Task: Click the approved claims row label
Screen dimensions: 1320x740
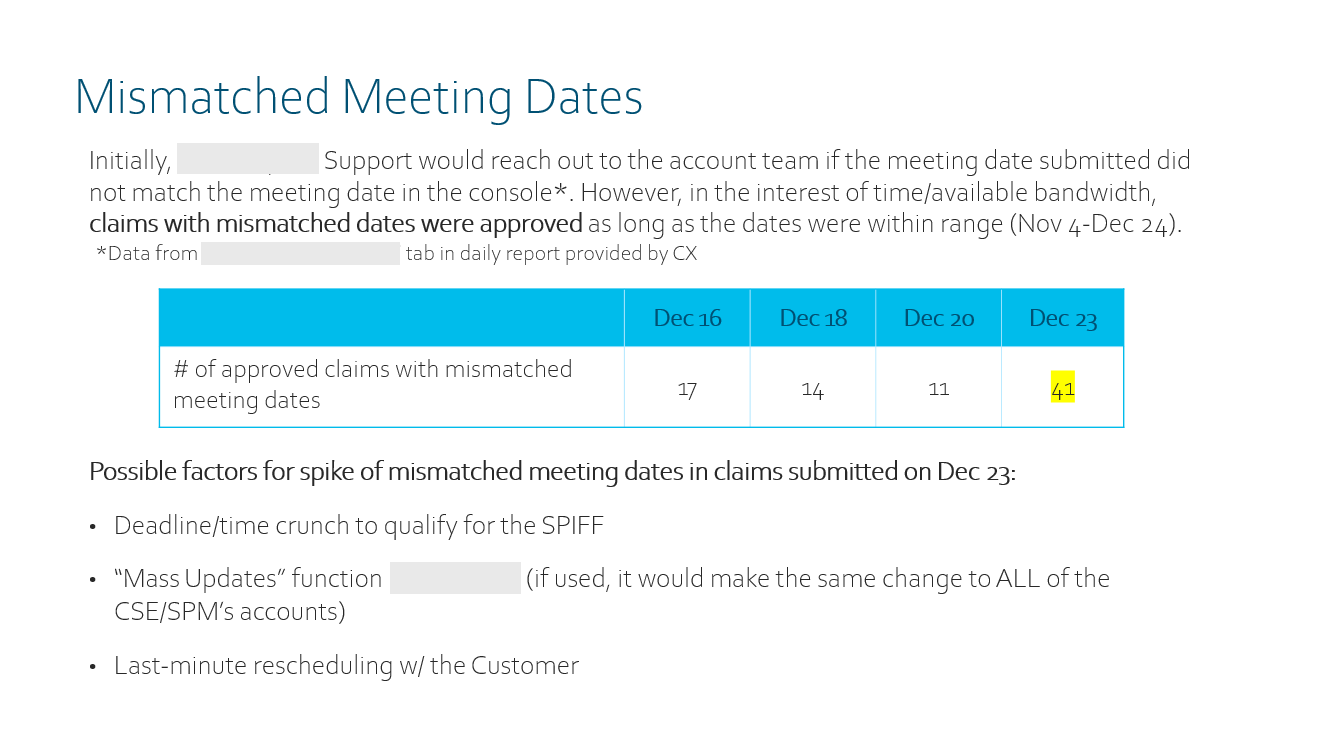Action: click(373, 385)
